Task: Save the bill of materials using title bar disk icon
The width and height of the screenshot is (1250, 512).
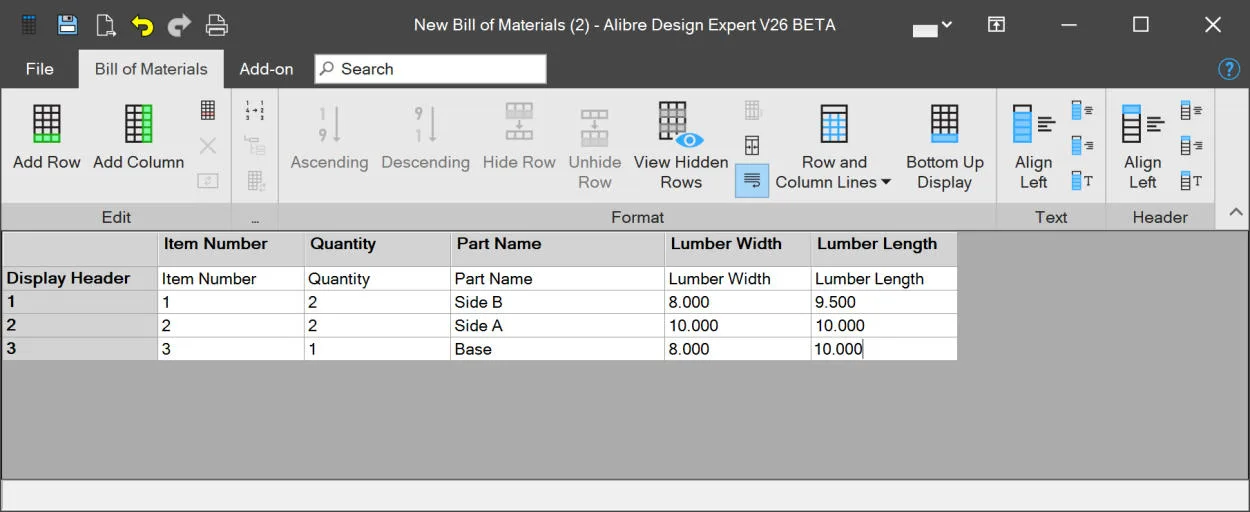Action: (67, 25)
